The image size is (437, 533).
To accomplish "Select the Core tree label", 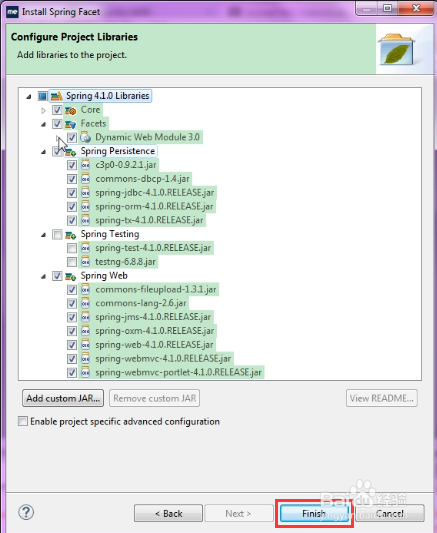I will point(90,110).
